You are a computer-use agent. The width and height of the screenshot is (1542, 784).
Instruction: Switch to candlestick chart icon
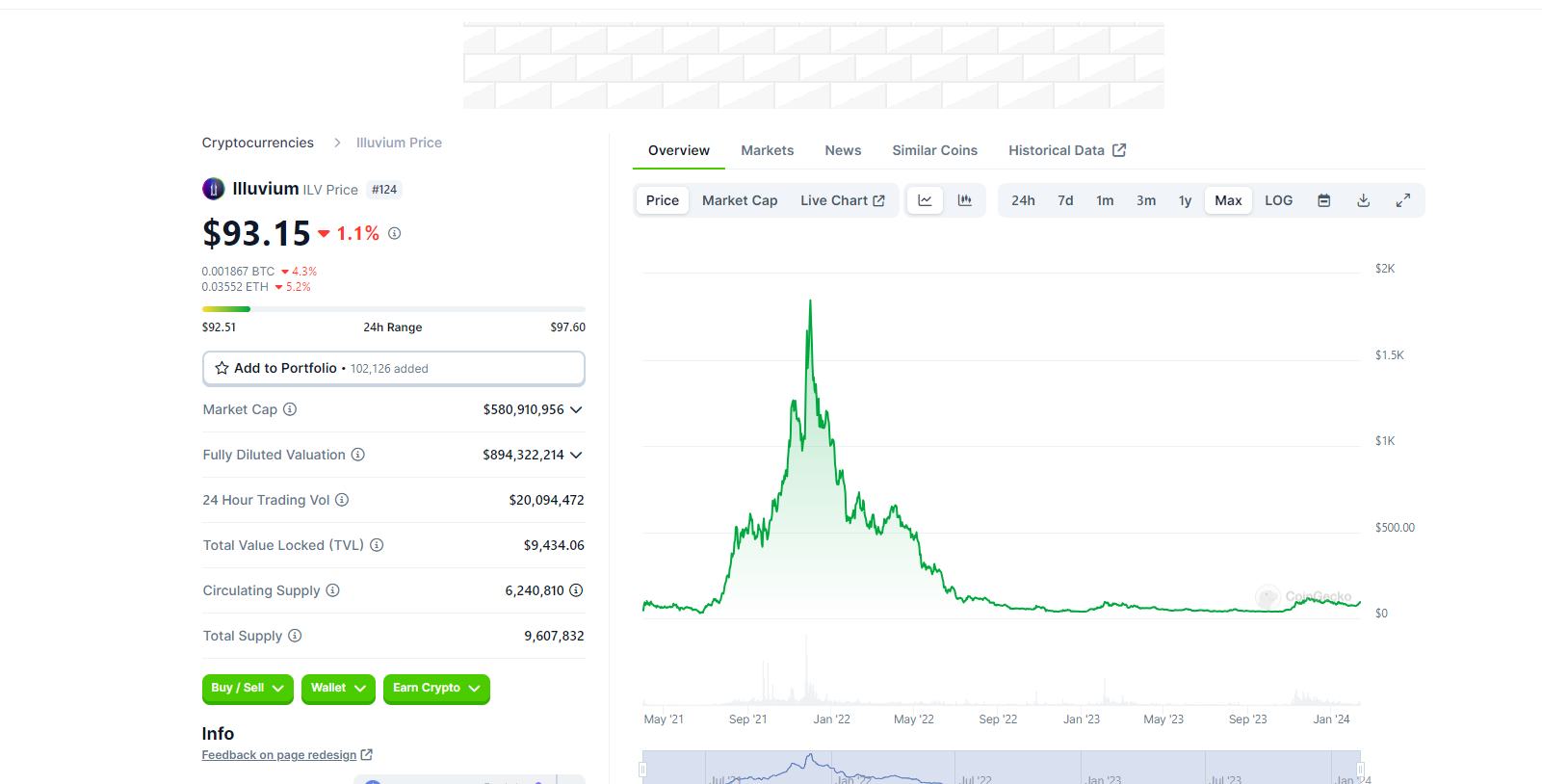tap(964, 200)
